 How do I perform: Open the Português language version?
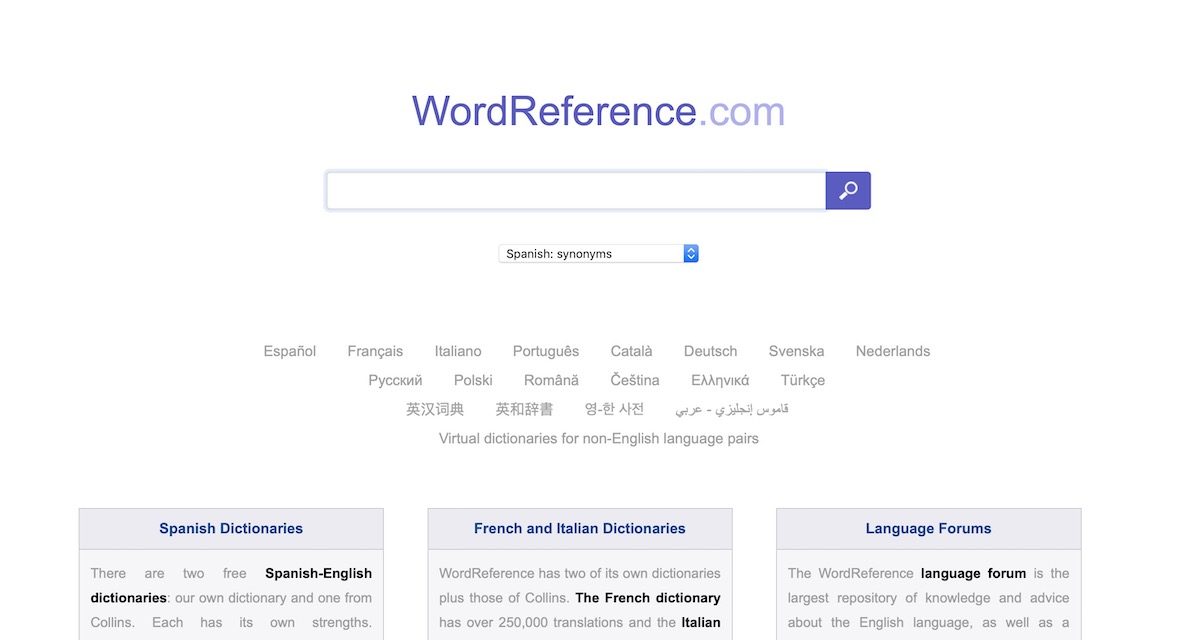[546, 351]
